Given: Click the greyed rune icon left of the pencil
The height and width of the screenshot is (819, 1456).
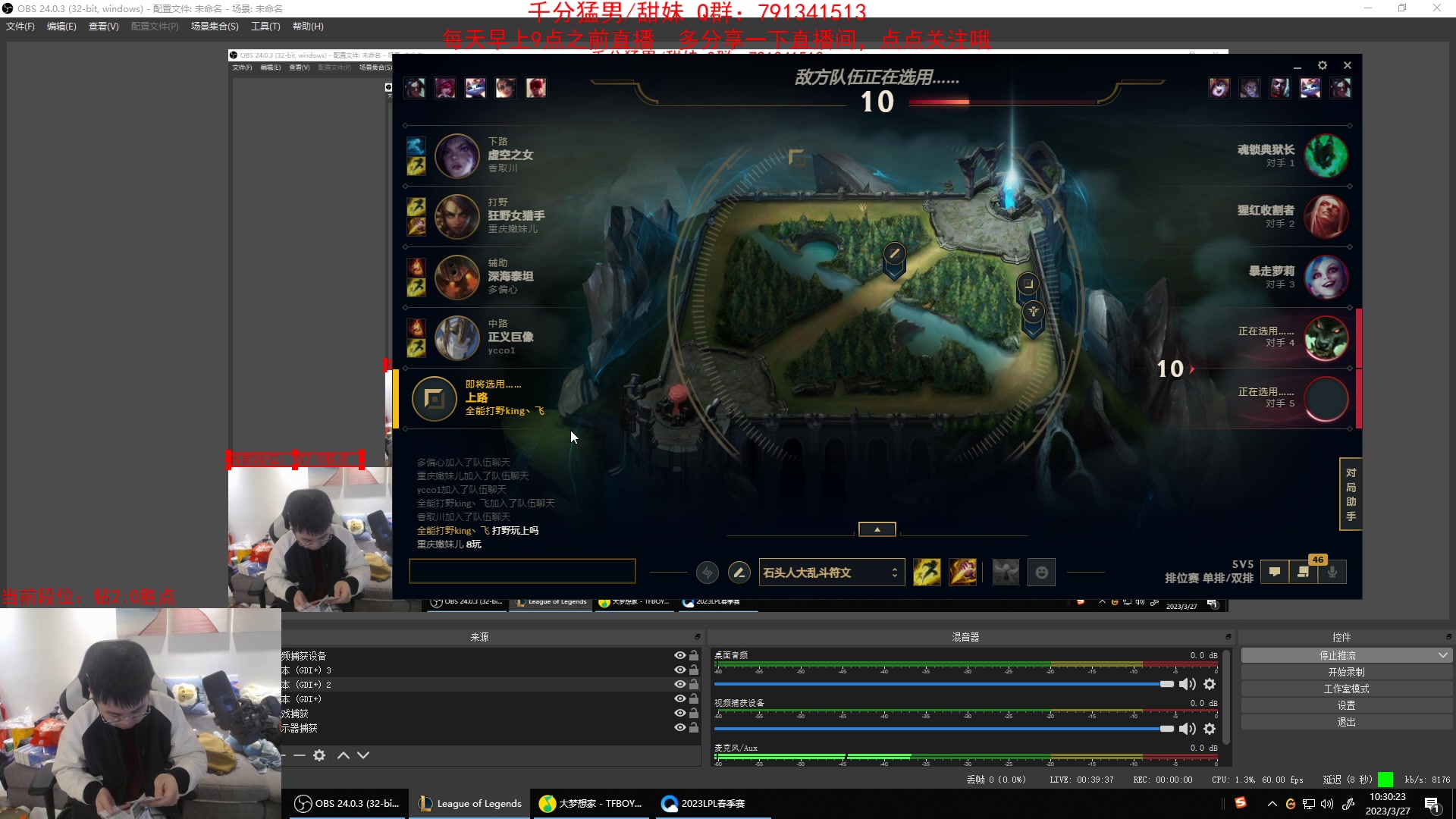Looking at the screenshot, I should 708,573.
